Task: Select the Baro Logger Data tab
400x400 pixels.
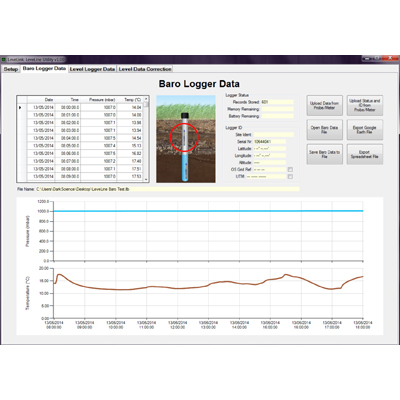Action: click(x=44, y=68)
